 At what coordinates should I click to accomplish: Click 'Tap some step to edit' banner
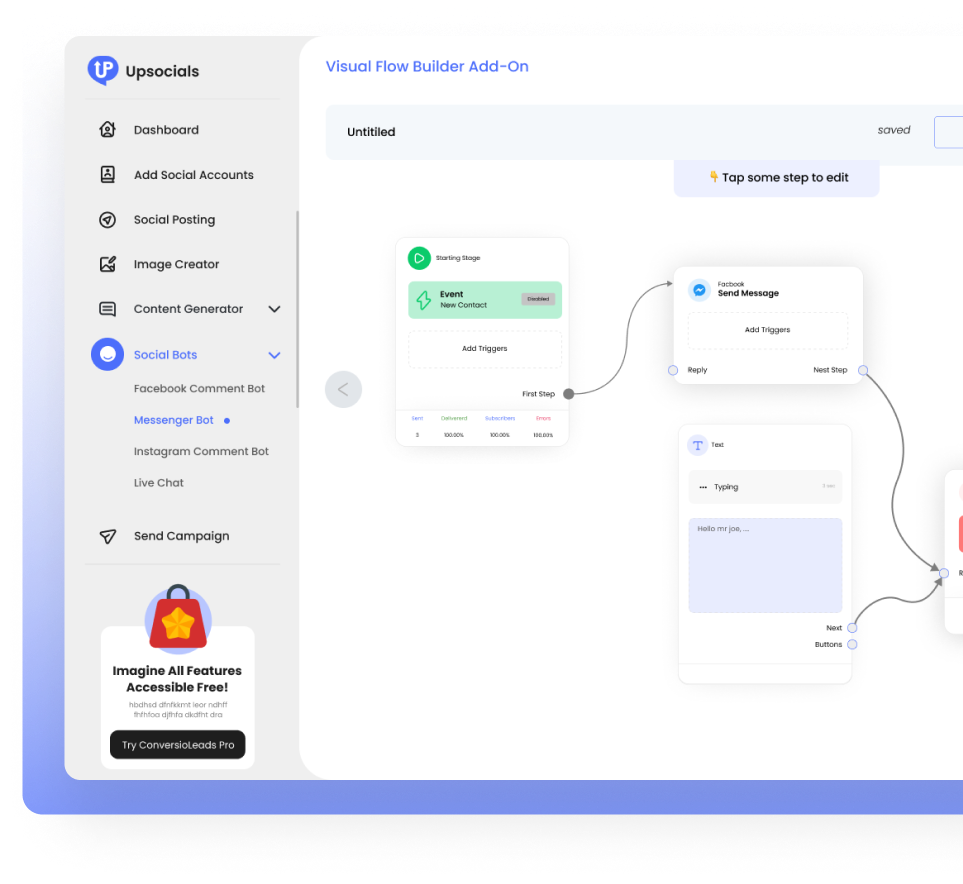click(776, 178)
